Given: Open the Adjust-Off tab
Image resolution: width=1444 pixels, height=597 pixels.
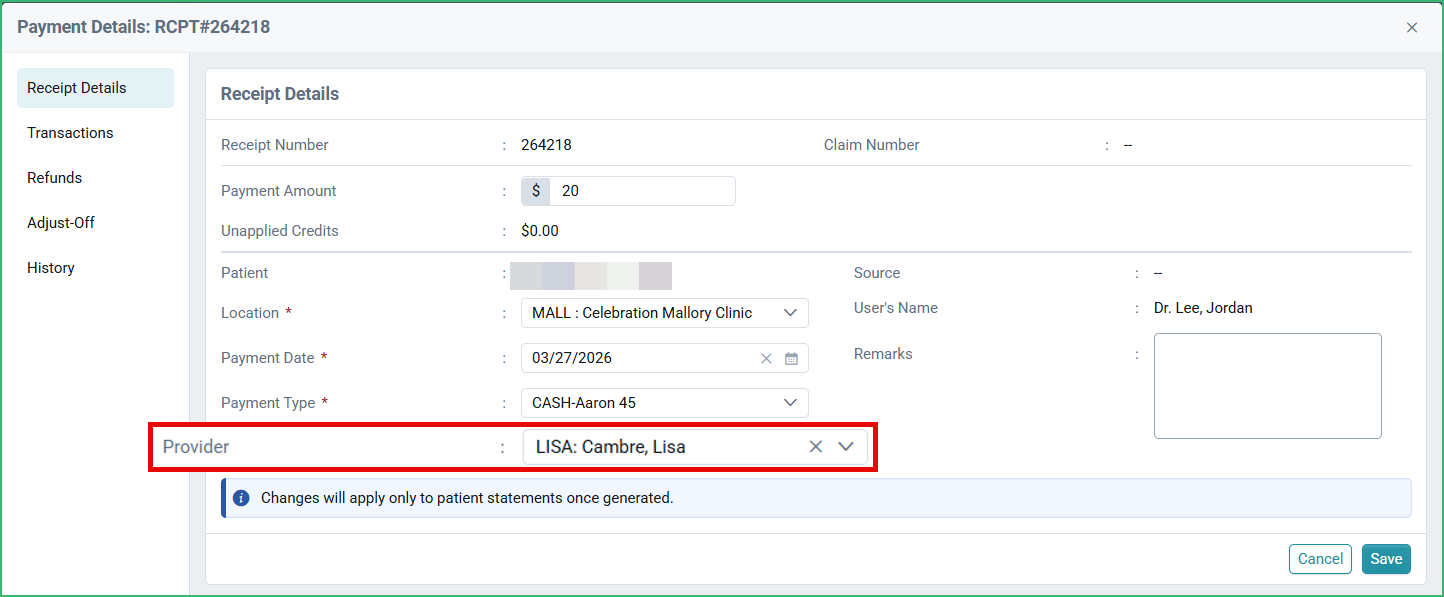Looking at the screenshot, I should point(95,223).
